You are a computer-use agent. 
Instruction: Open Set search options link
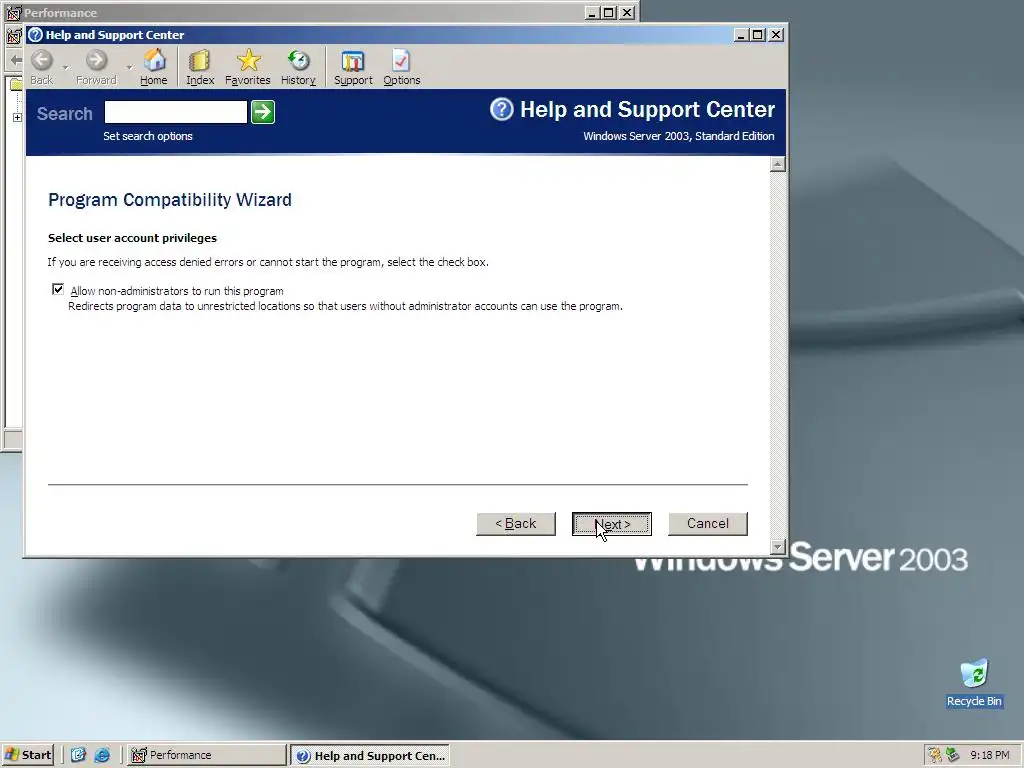tap(148, 136)
